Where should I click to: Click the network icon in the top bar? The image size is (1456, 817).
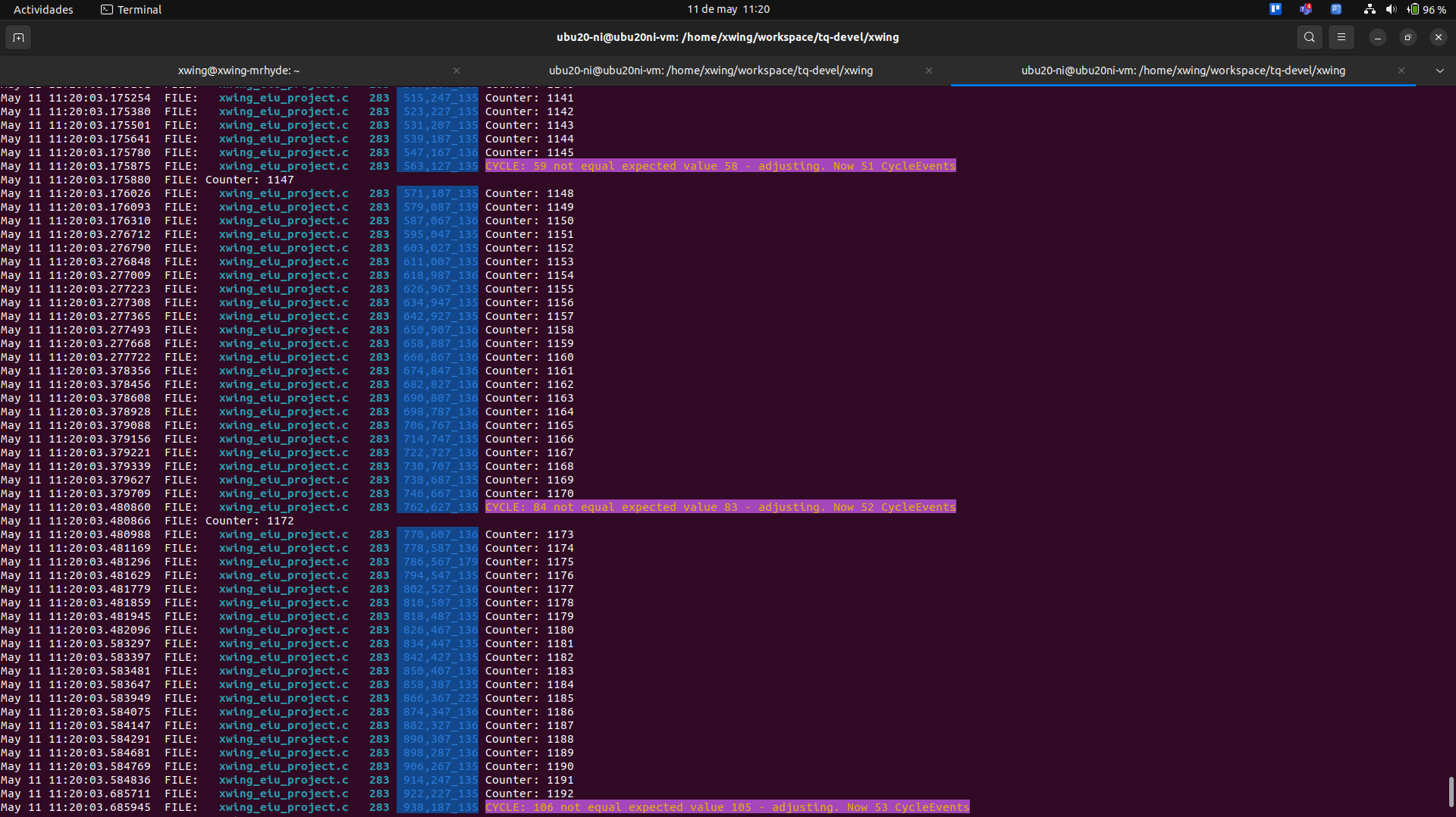(1368, 9)
